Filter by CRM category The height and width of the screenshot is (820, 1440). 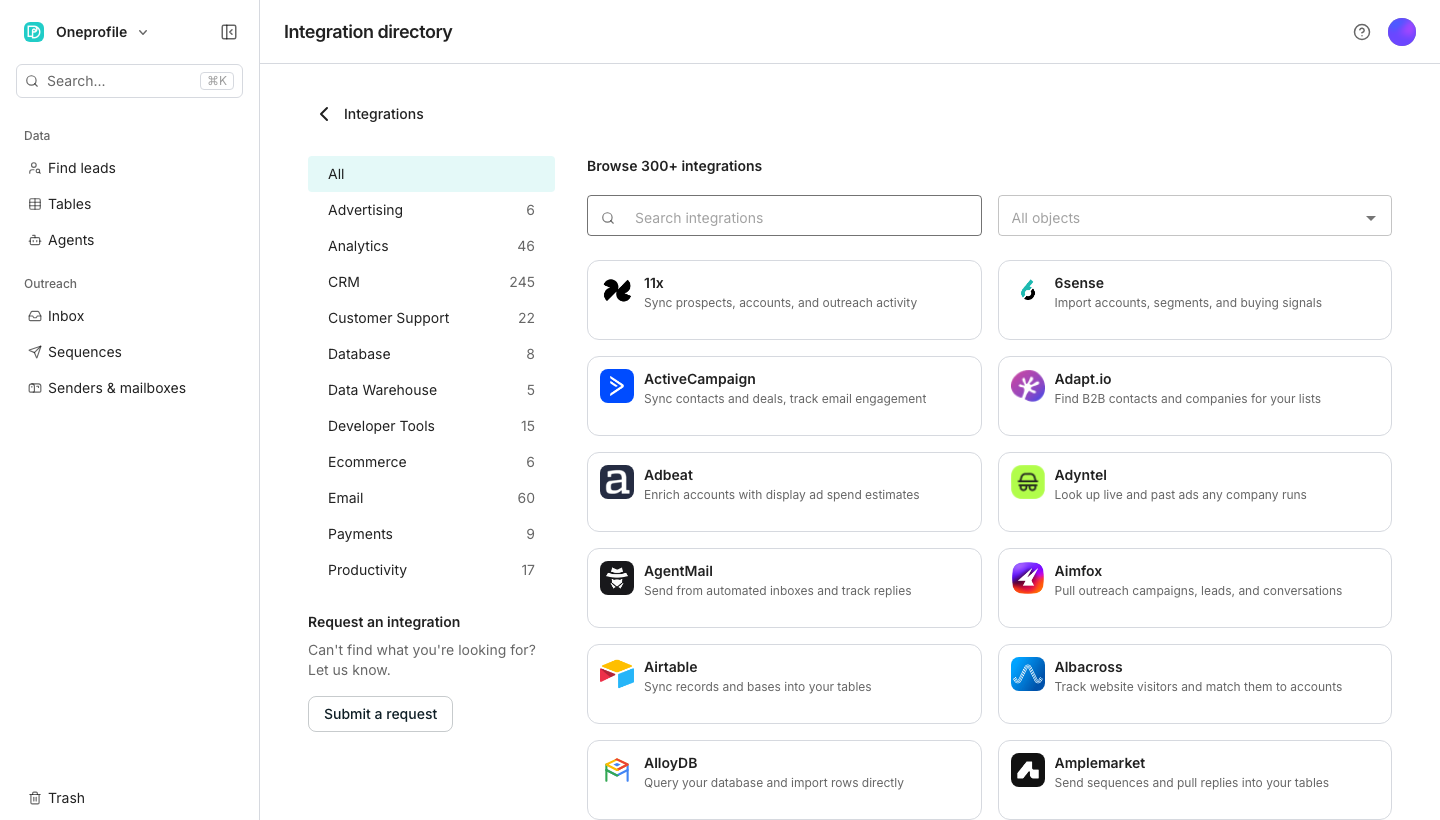pos(431,282)
